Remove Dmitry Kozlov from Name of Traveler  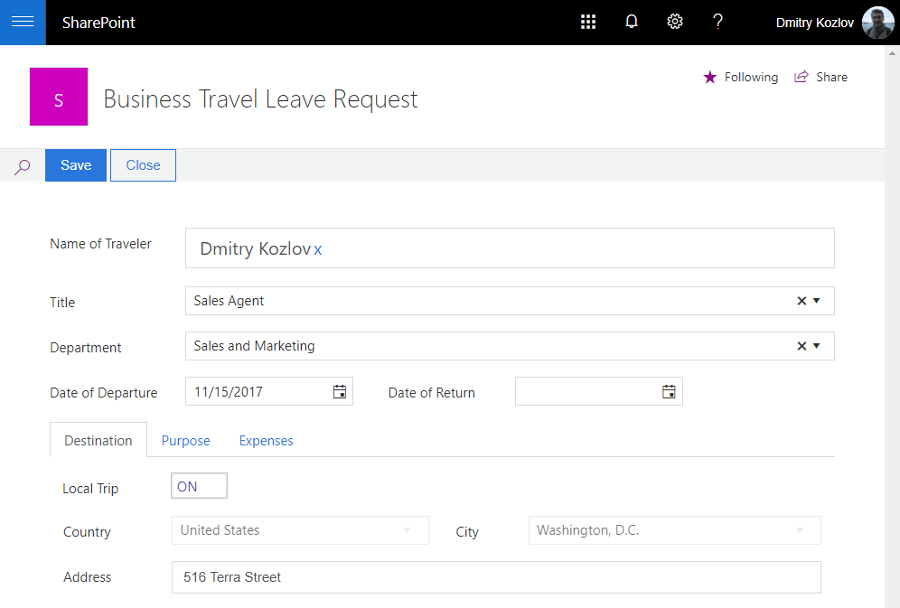[318, 250]
